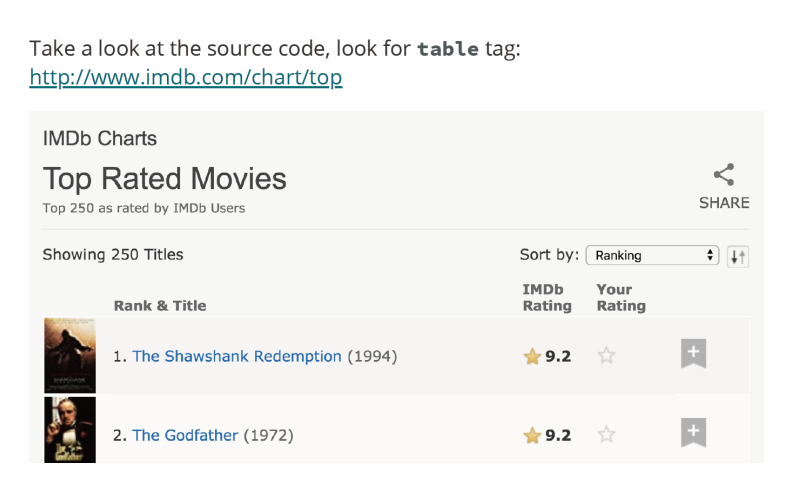Click the IMDb Rating column header
806x504 pixels.
(x=547, y=298)
